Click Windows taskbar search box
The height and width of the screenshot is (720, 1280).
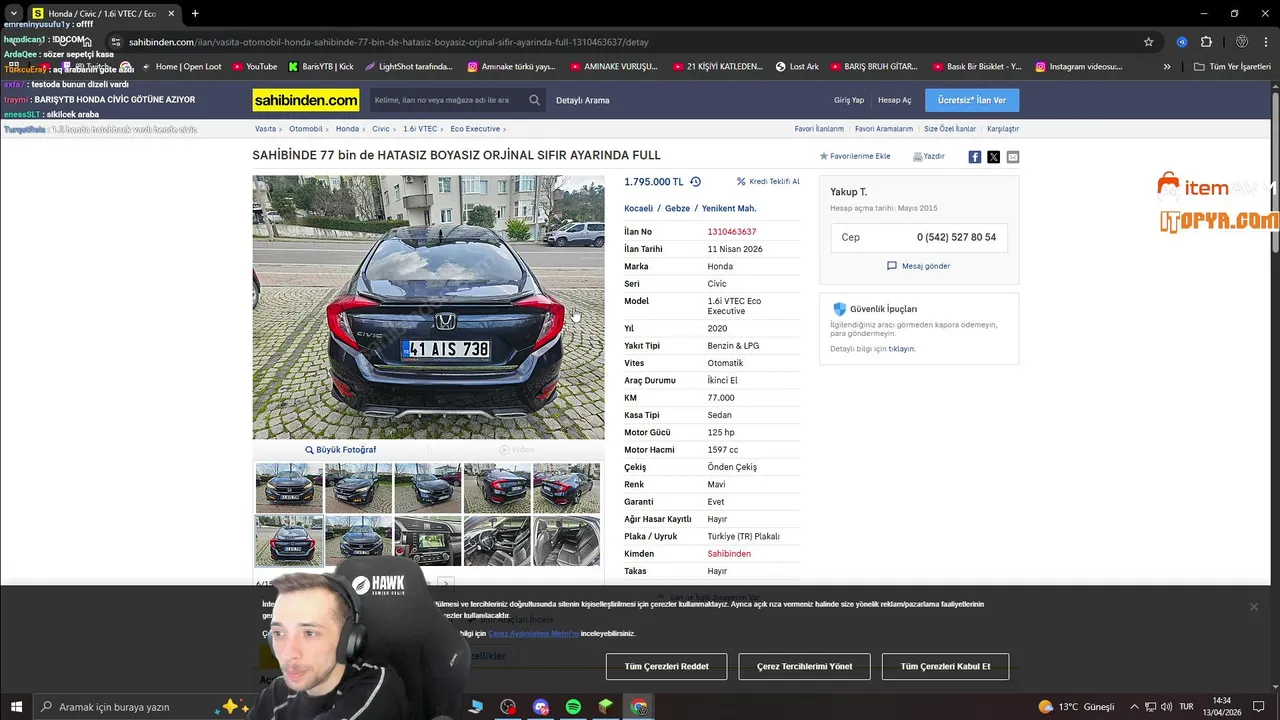145,707
